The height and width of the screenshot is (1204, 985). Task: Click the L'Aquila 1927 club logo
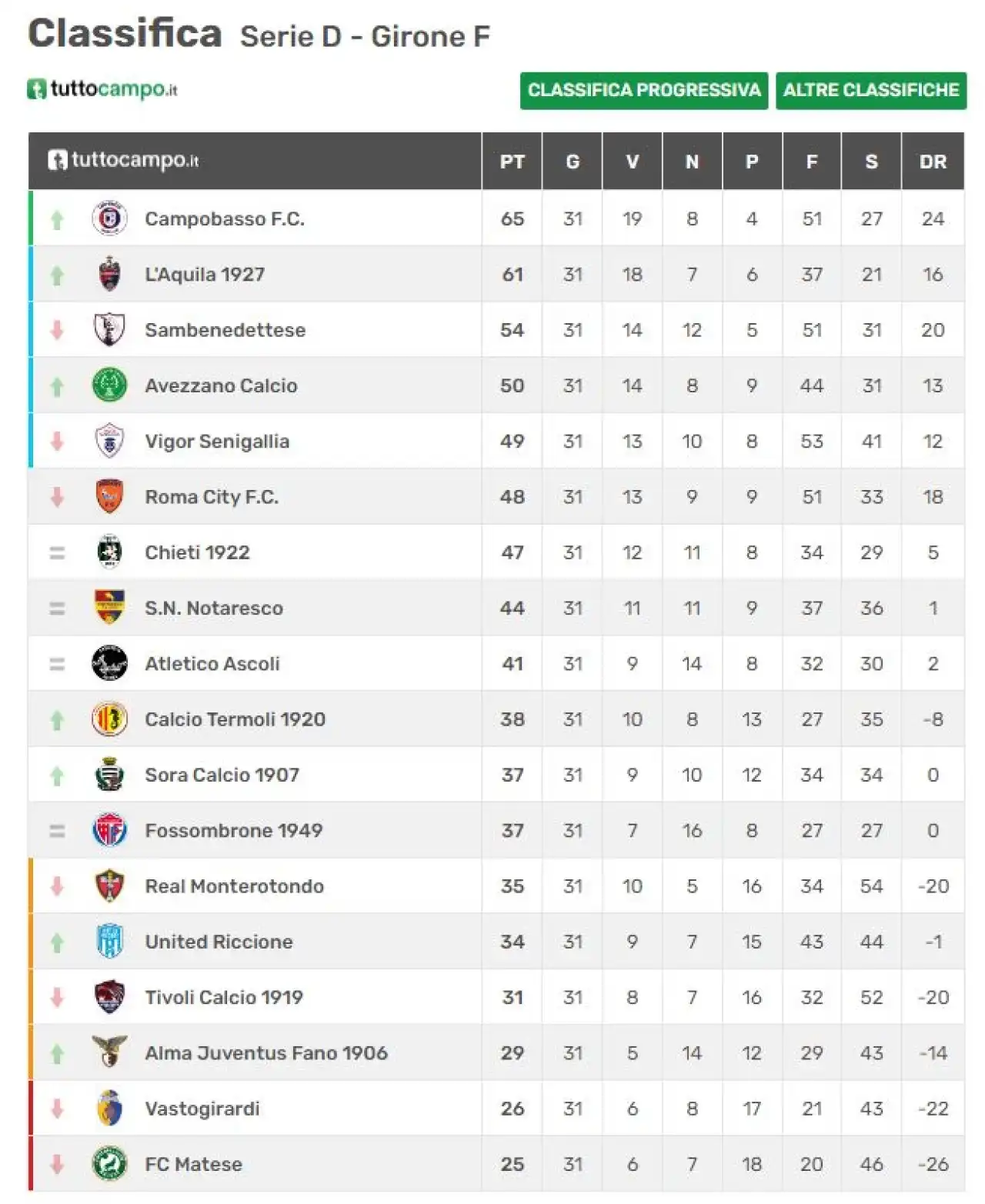click(x=109, y=274)
